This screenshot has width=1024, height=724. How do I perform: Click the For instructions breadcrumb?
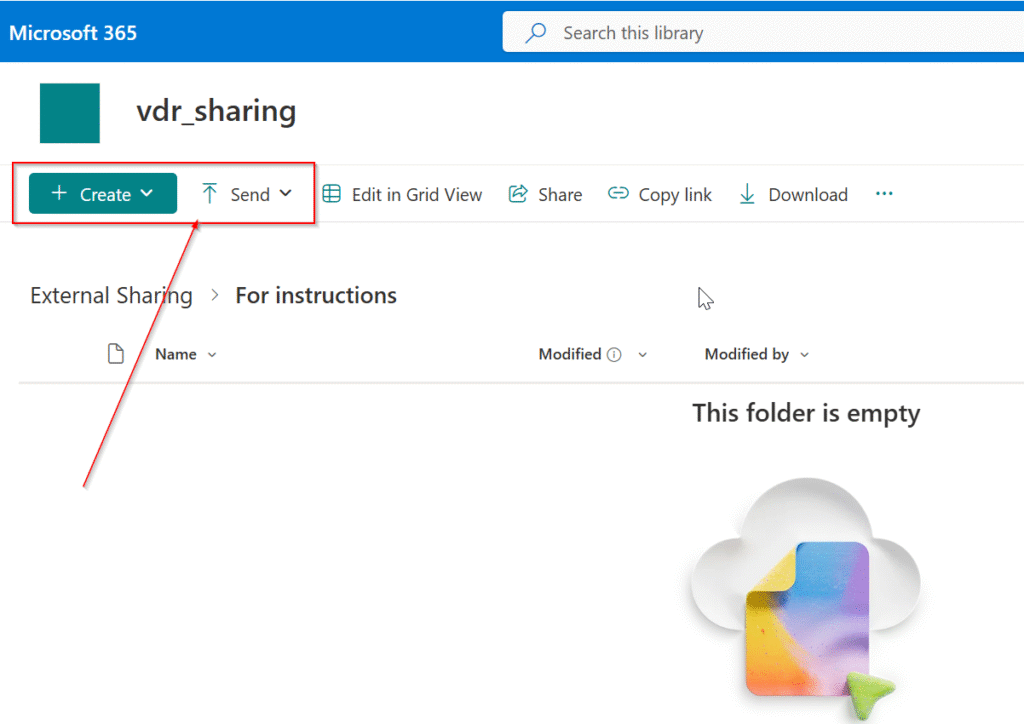[316, 296]
